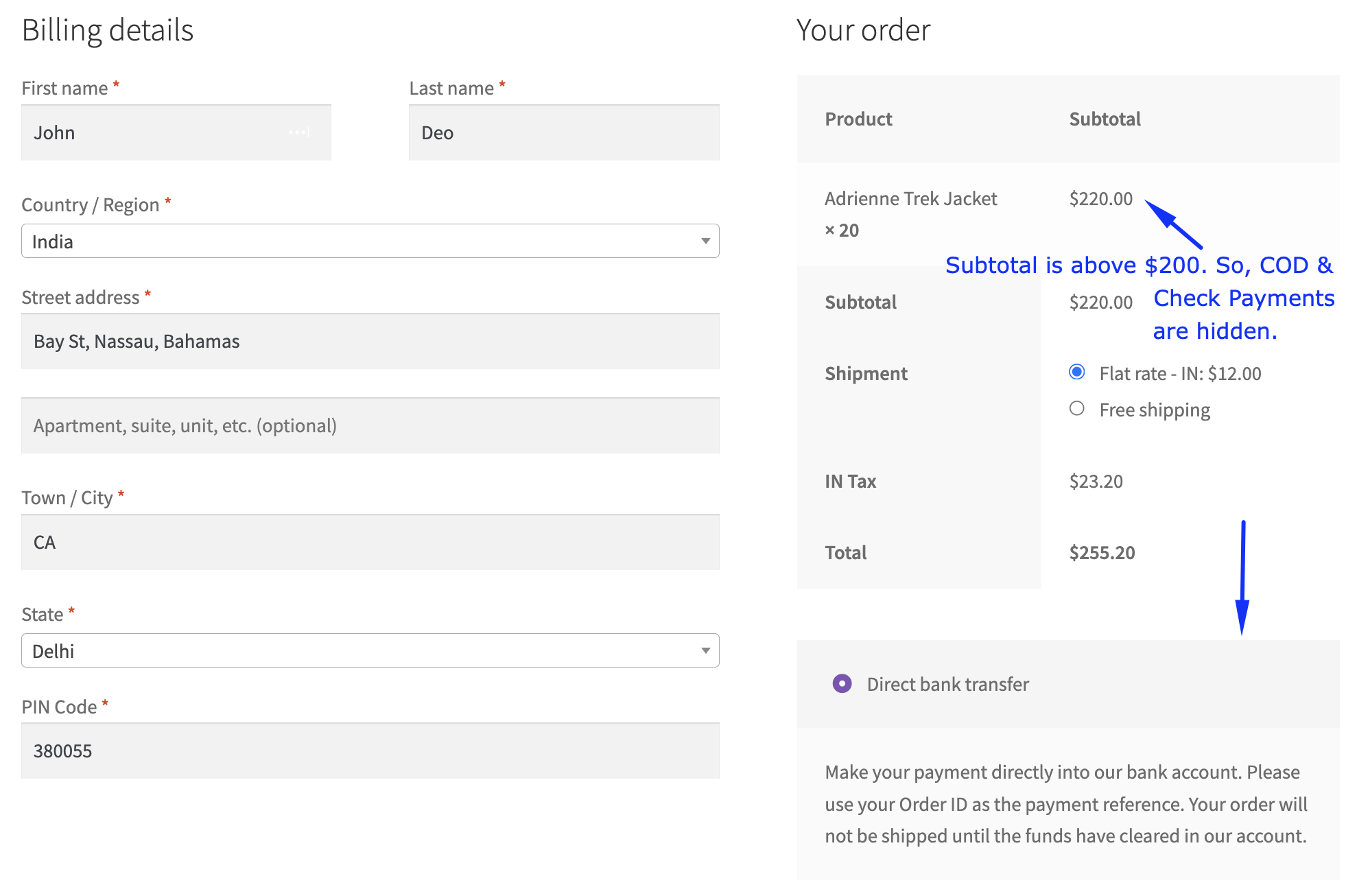This screenshot has height=896, width=1357.
Task: Choose the Free shipping radio button
Action: 1077,409
